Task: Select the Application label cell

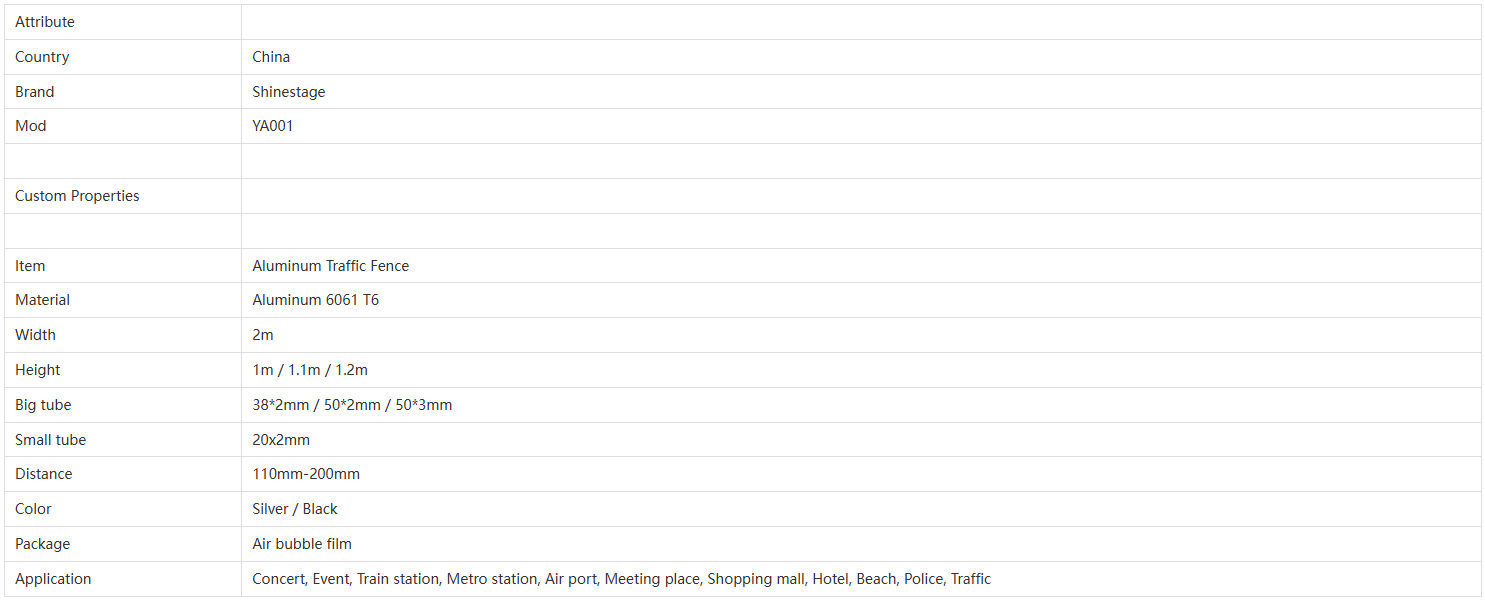Action: coord(53,579)
